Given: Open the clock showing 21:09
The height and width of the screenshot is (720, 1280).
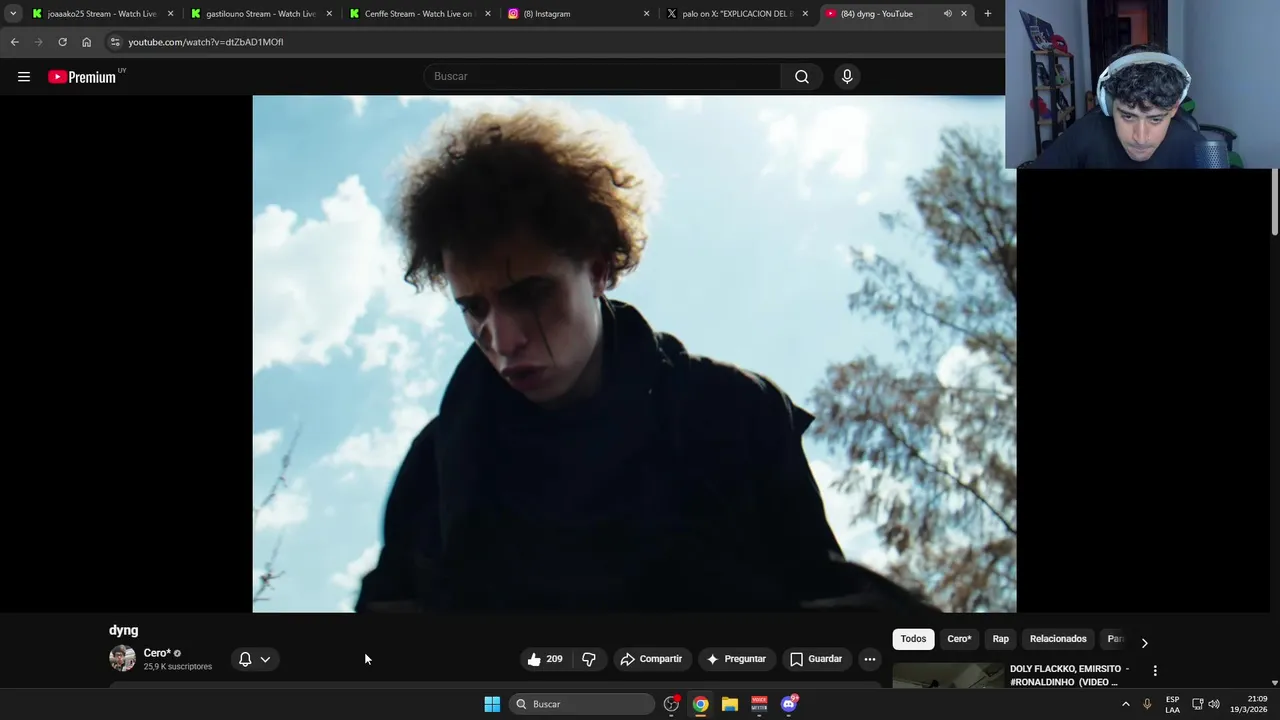Looking at the screenshot, I should point(1250,704).
